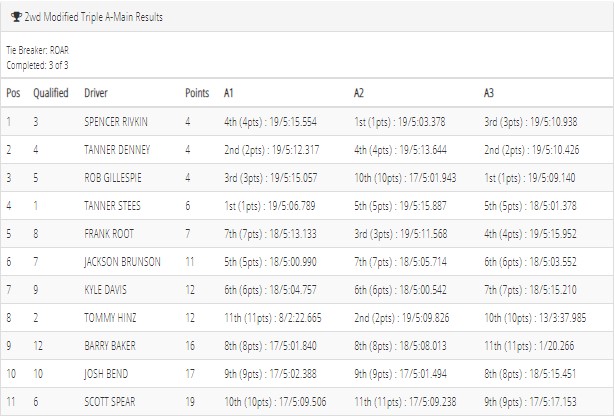Sort by the Qualified column header
Image resolution: width=615 pixels, height=416 pixels.
(51, 93)
